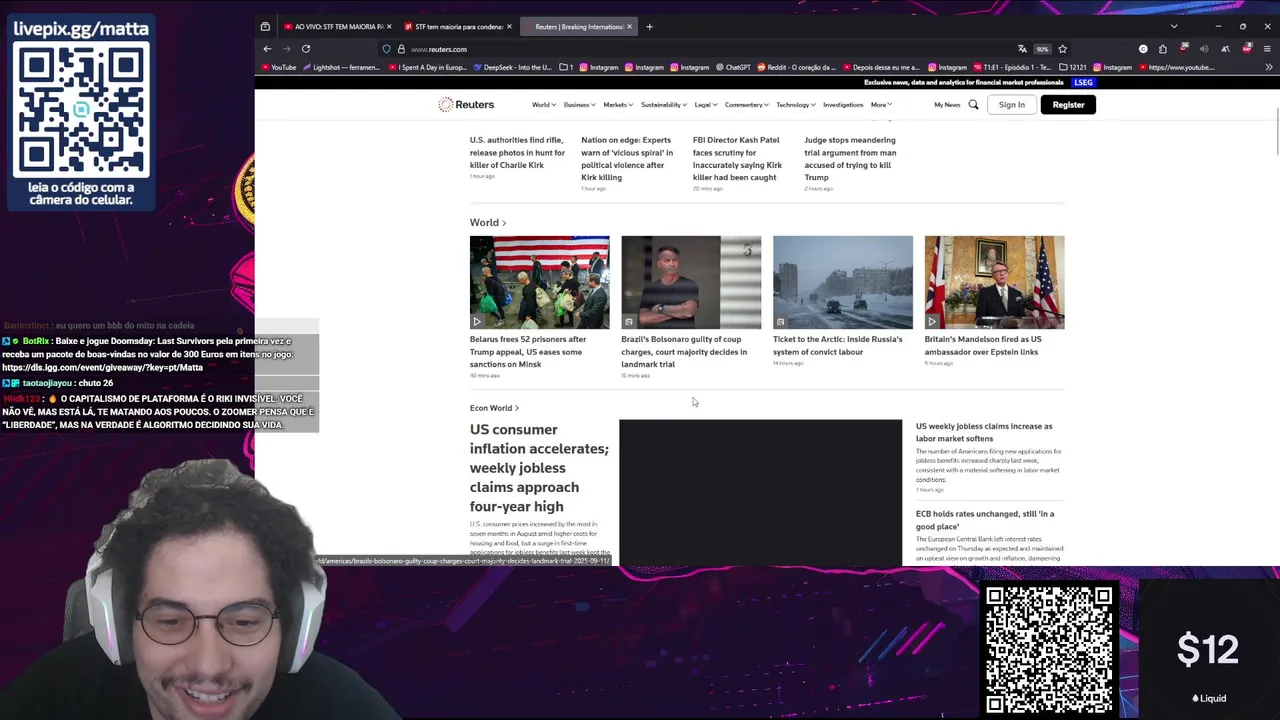Click the snowy Arctic road thumbnail
The image size is (1280, 720).
(843, 282)
